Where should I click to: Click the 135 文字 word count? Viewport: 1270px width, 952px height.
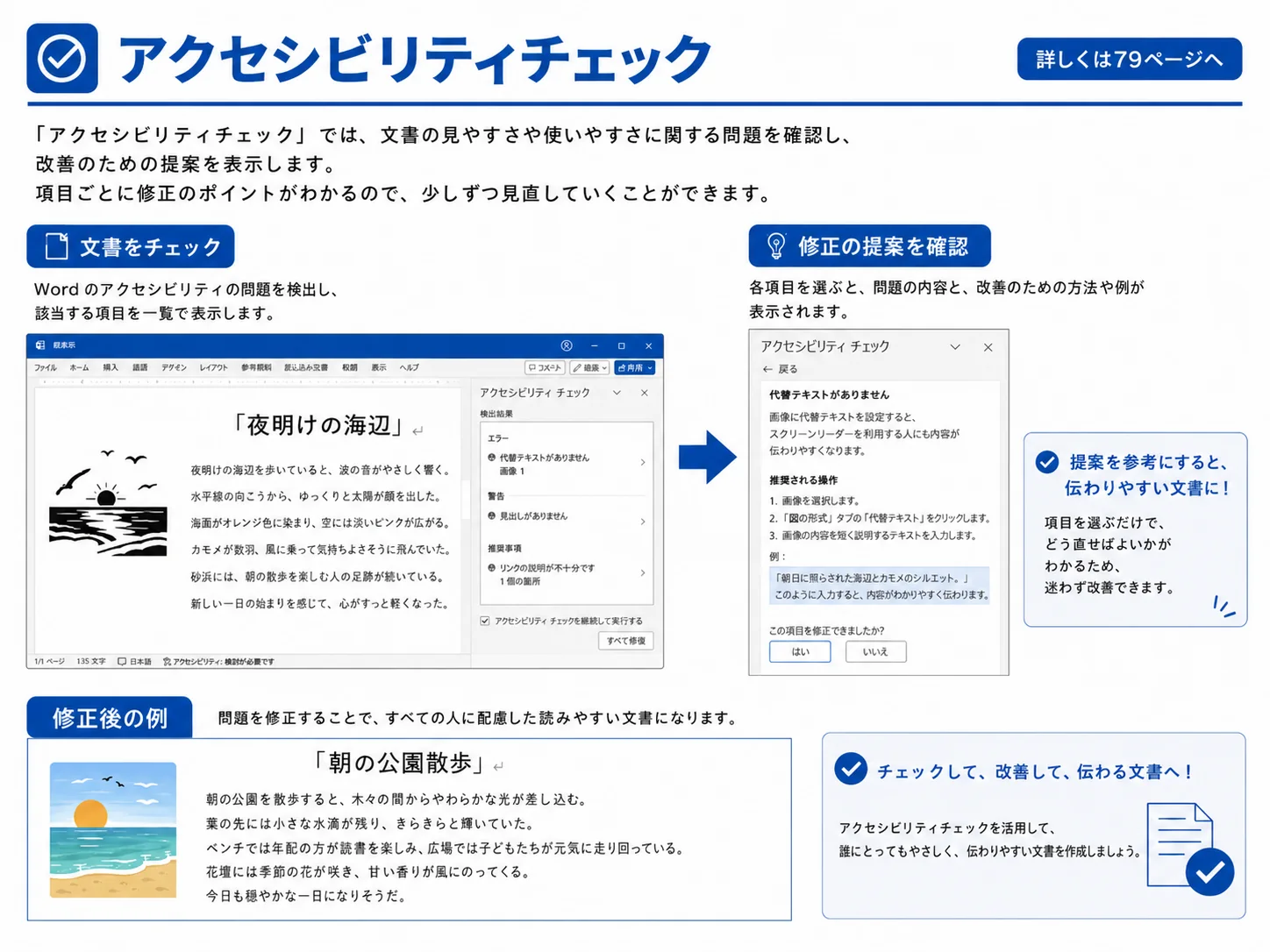90,661
